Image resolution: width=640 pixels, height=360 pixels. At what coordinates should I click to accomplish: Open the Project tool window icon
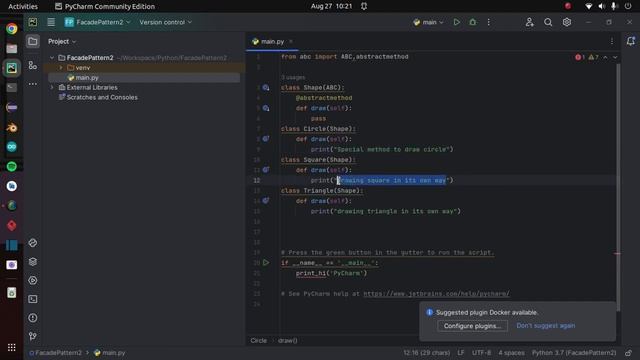point(33,41)
